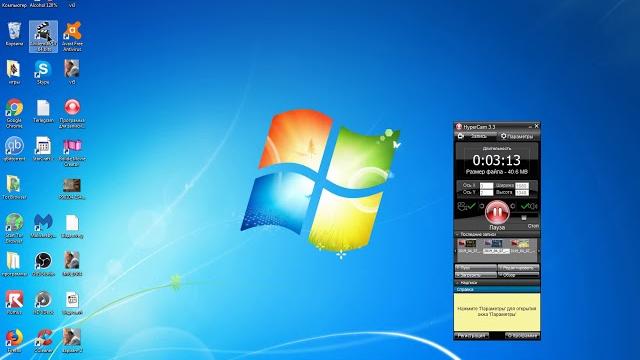Open the игры folder icon
This screenshot has width=640, height=360.
click(x=14, y=72)
